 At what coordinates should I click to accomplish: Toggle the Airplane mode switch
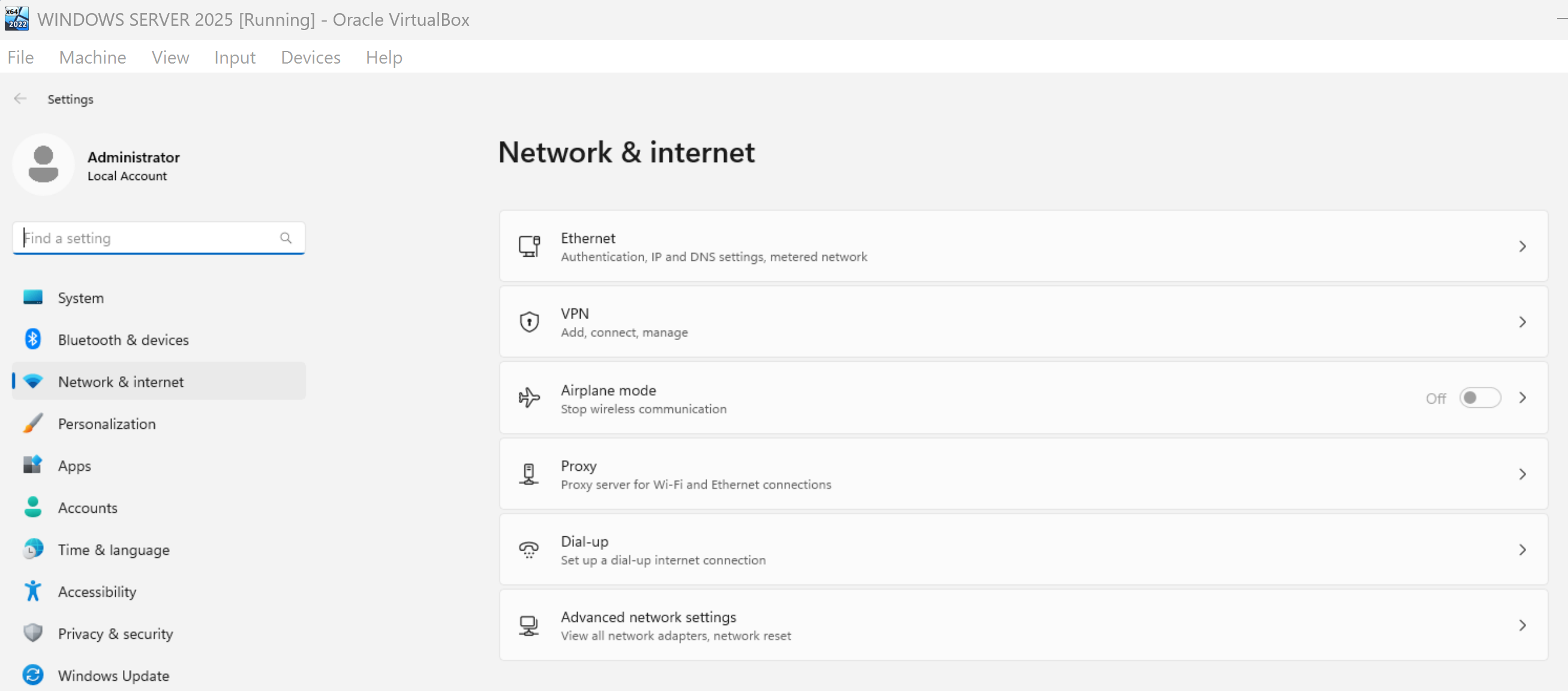point(1480,398)
